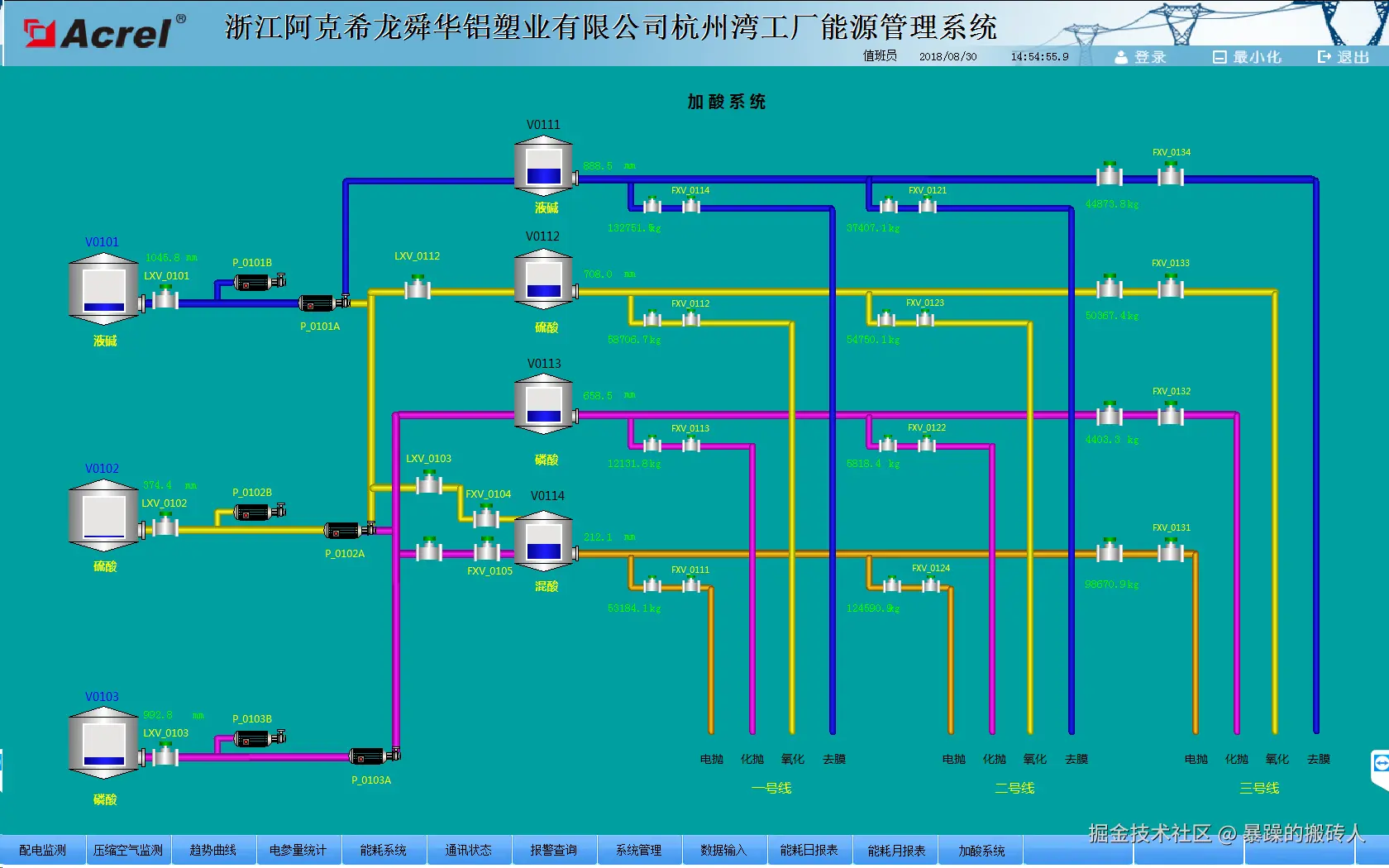Click the pump P_0101B icon

click(x=252, y=281)
